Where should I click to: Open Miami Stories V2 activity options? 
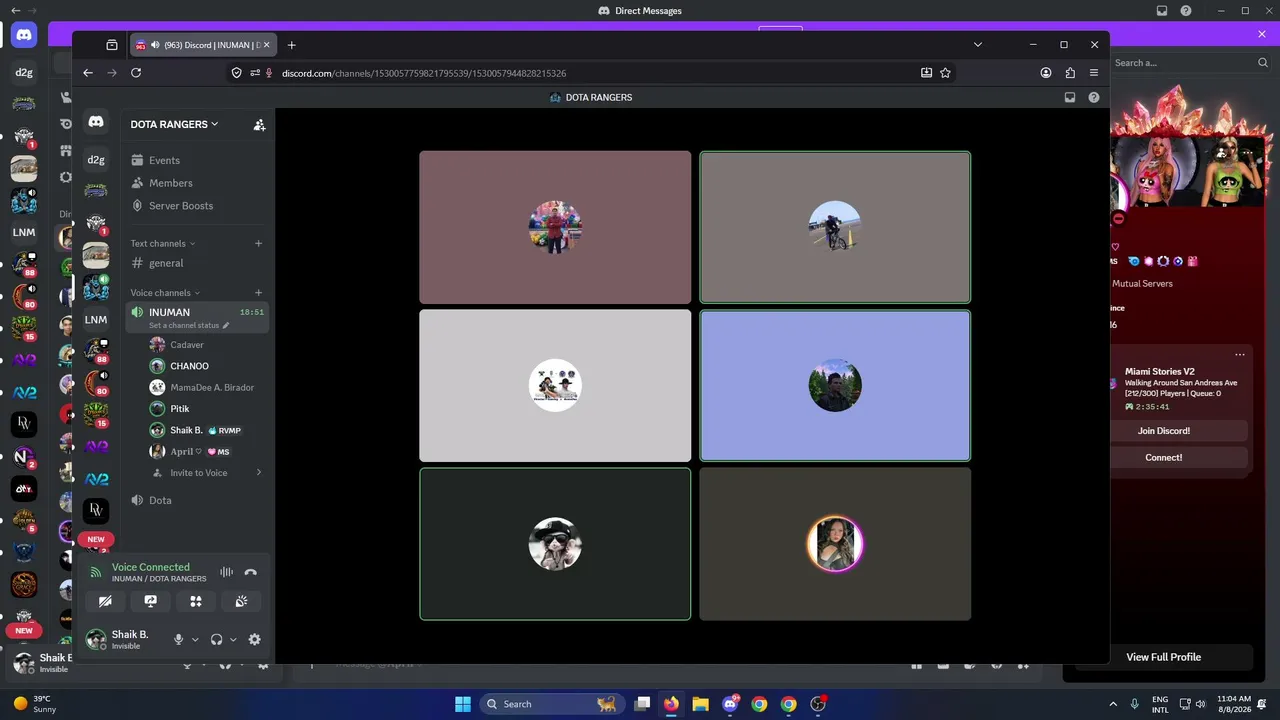point(1240,355)
